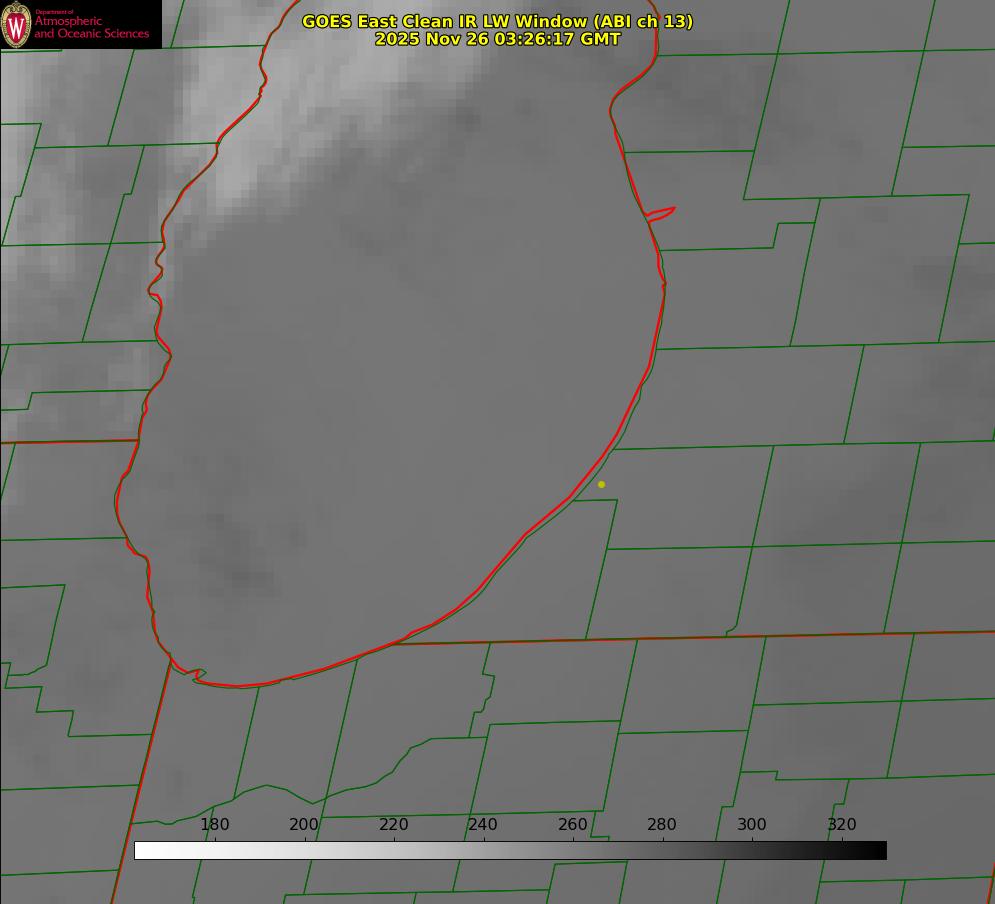The height and width of the screenshot is (904, 995).
Task: Click the University of Wisconsin crest logo
Action: (16, 24)
